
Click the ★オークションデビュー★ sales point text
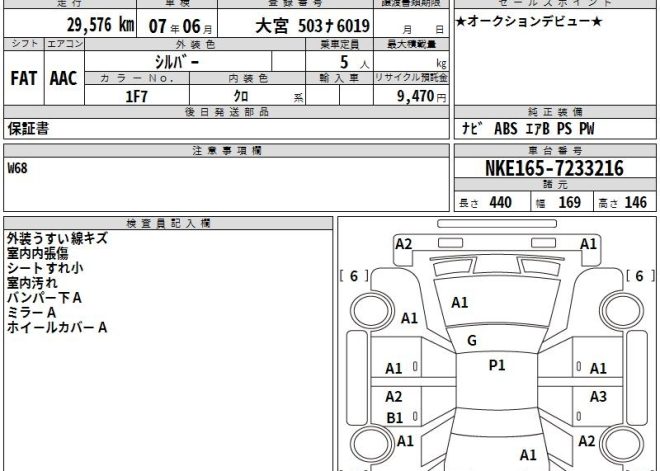click(x=528, y=22)
